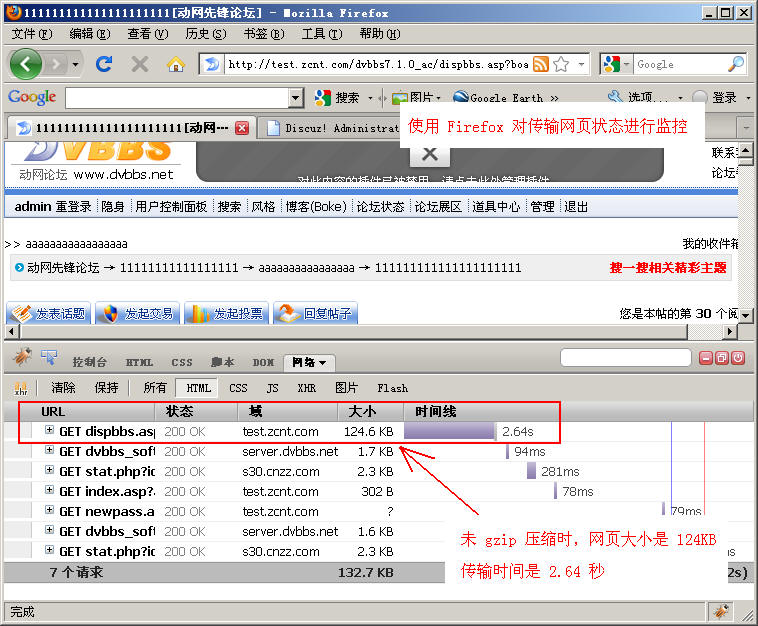The image size is (758, 626).
Task: Click the 退出 logout link
Action: click(x=576, y=207)
